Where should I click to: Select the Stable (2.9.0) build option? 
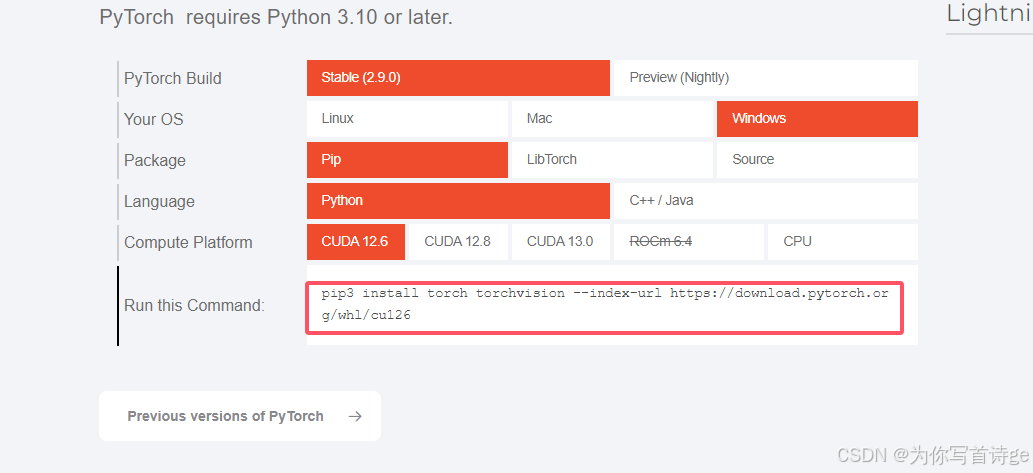pyautogui.click(x=458, y=78)
